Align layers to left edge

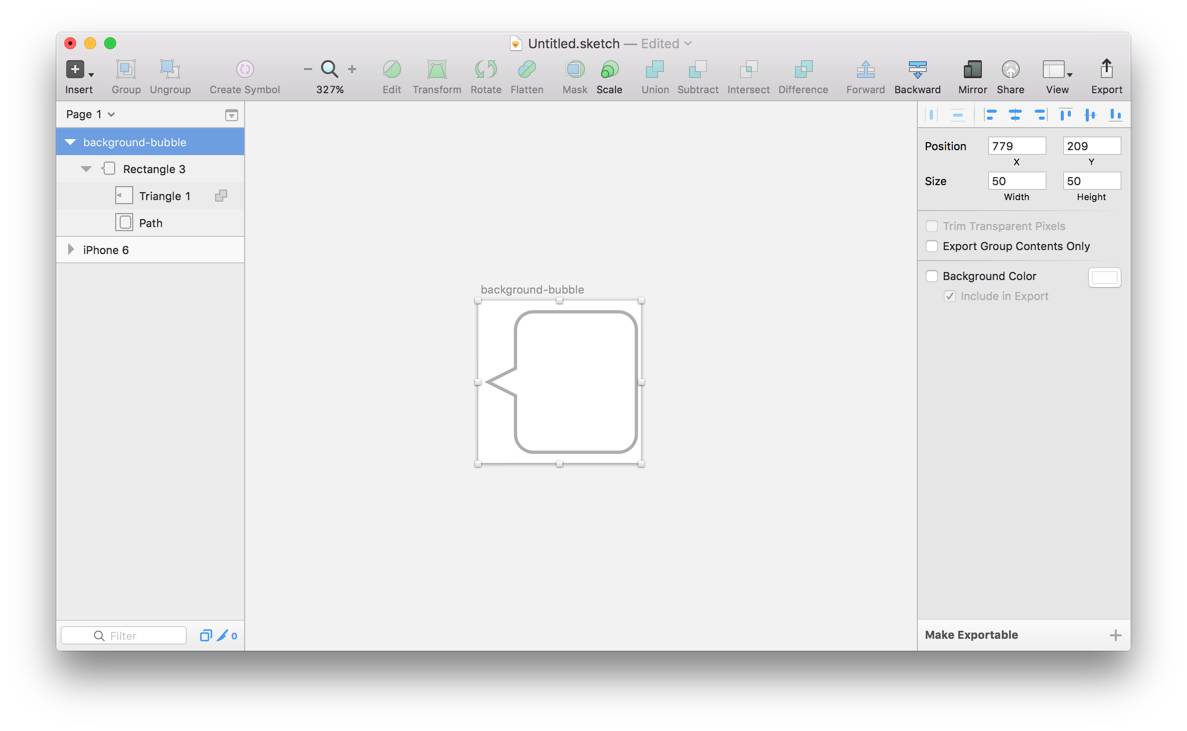pos(990,115)
